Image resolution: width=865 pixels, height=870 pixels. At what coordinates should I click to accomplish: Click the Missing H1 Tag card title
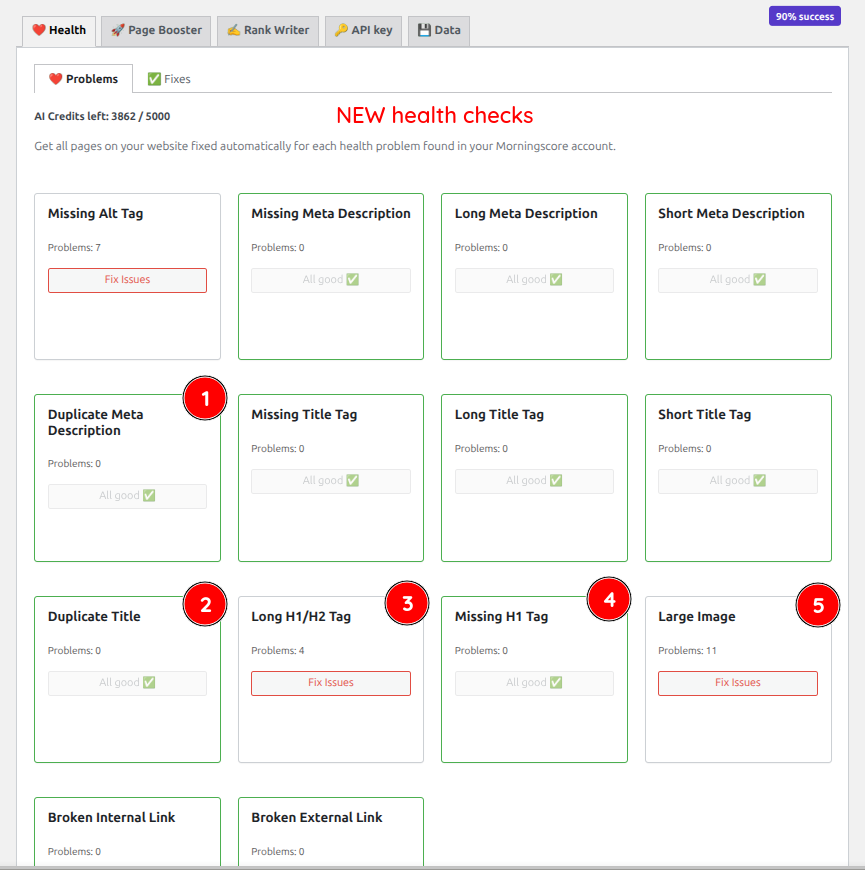pyautogui.click(x=502, y=616)
